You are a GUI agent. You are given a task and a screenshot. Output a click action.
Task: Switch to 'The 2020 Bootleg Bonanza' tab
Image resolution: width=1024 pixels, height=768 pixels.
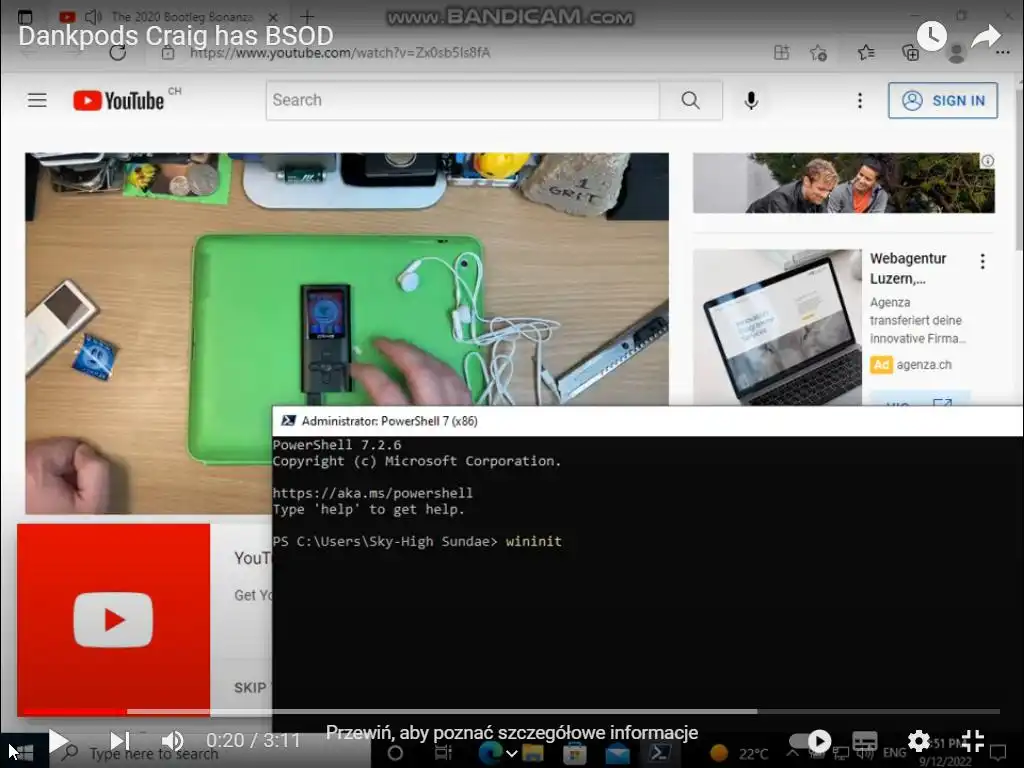pyautogui.click(x=182, y=17)
